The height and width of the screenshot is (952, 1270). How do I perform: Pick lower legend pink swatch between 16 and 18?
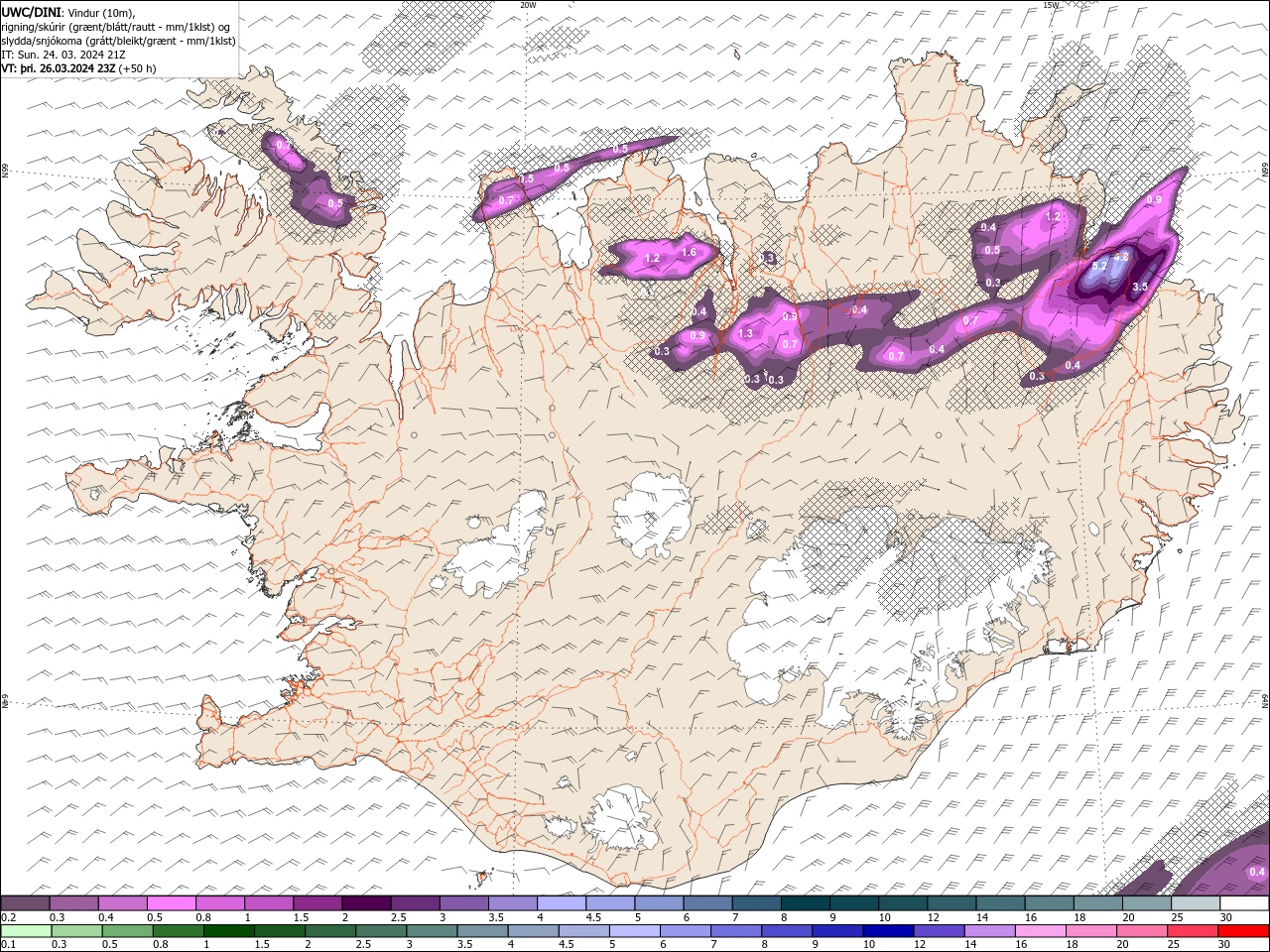1041,930
